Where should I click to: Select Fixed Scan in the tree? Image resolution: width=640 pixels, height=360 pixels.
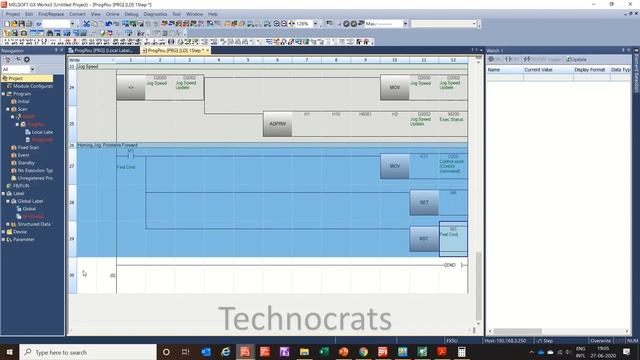(25, 147)
